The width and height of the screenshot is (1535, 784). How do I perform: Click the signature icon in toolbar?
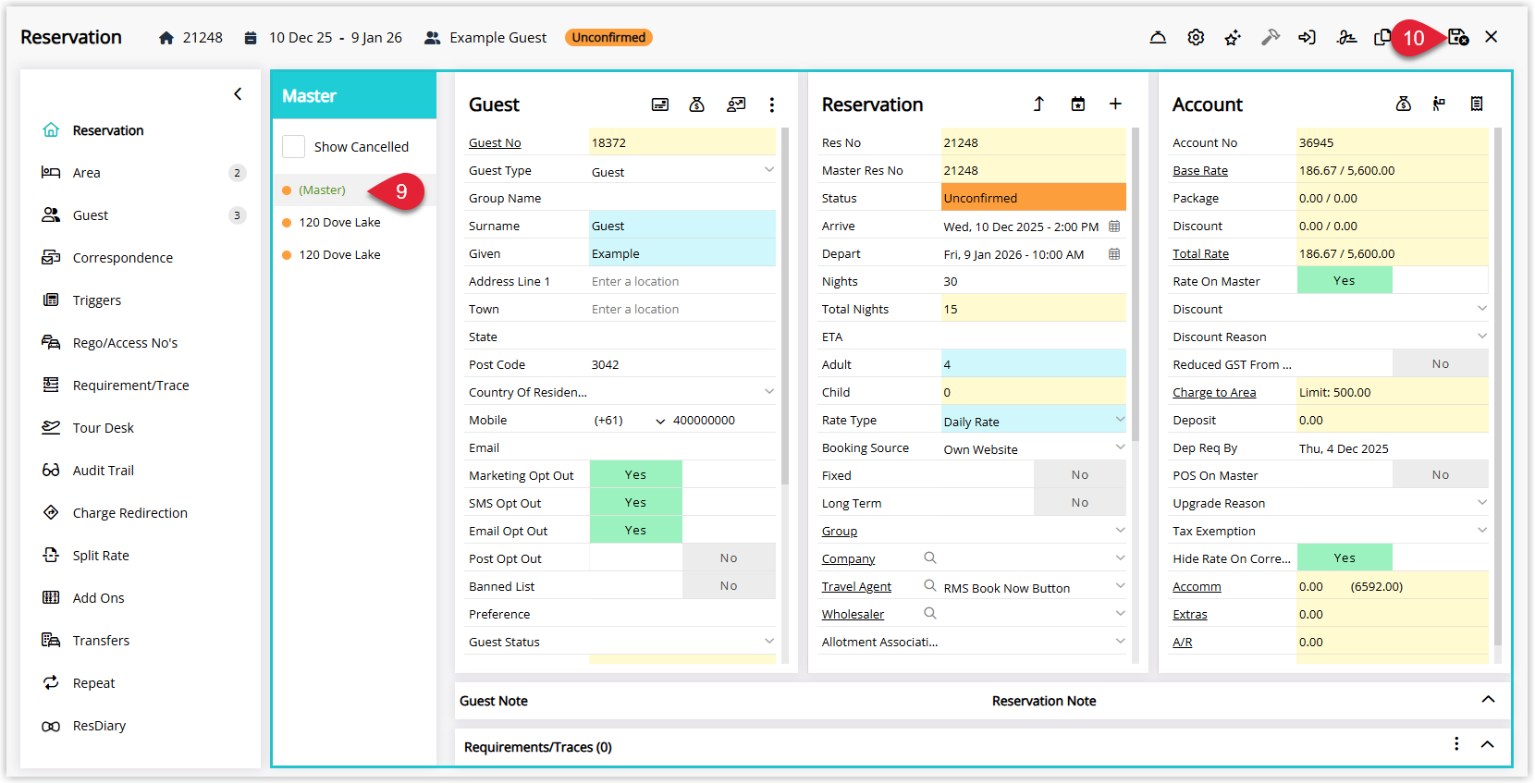pos(1346,38)
